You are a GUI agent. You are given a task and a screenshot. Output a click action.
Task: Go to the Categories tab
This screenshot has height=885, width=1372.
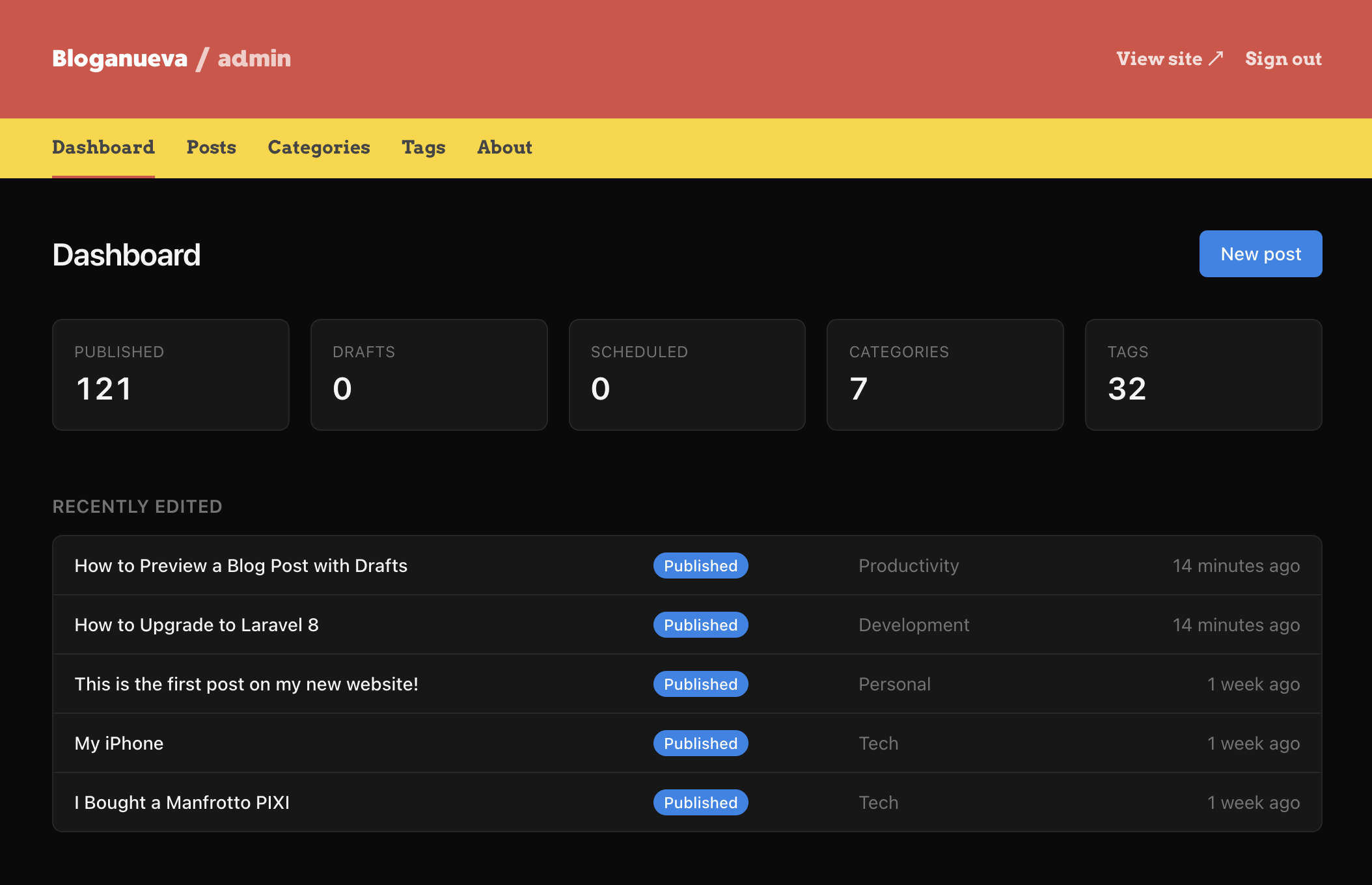pyautogui.click(x=319, y=148)
